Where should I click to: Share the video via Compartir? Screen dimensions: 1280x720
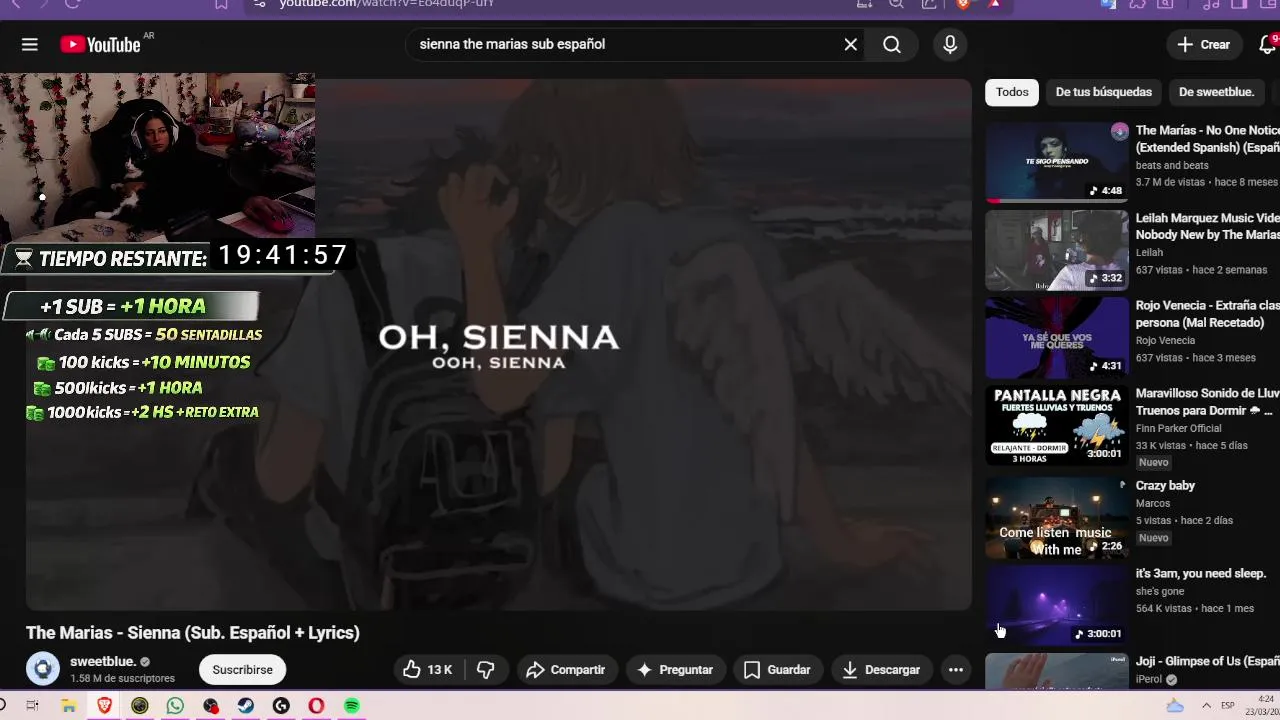pos(566,670)
